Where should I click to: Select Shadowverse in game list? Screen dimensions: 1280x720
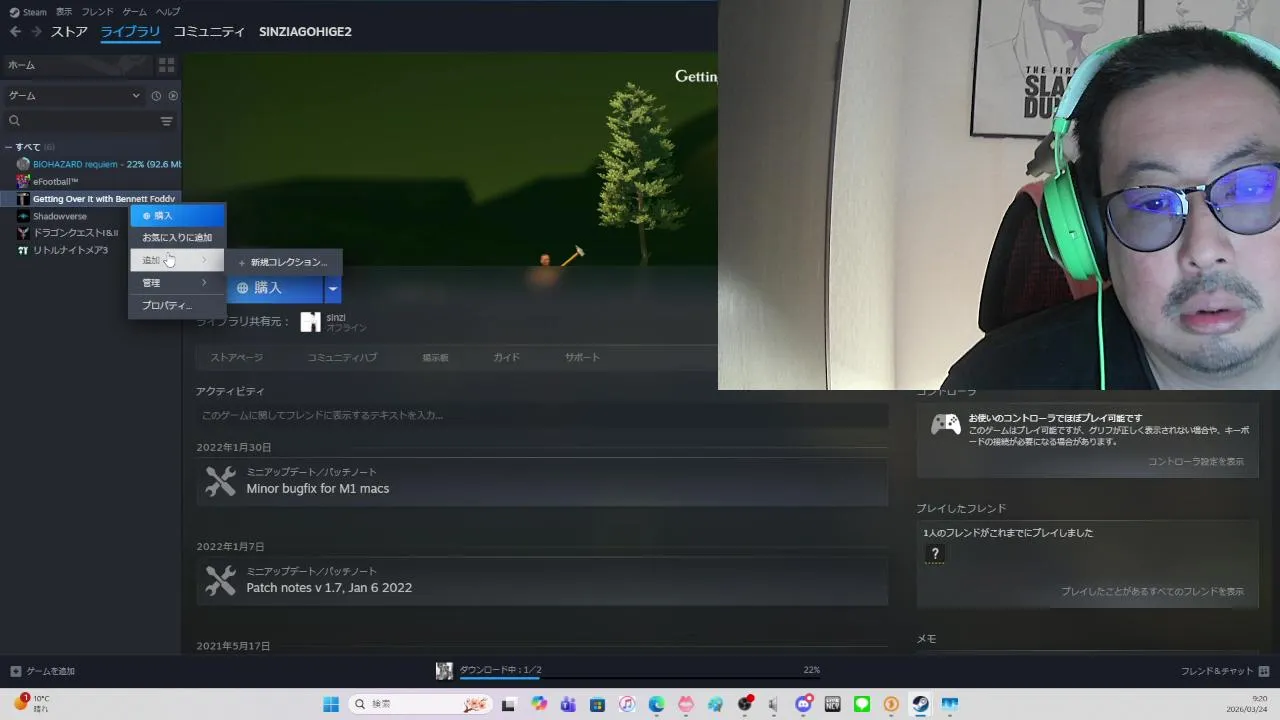(x=60, y=216)
